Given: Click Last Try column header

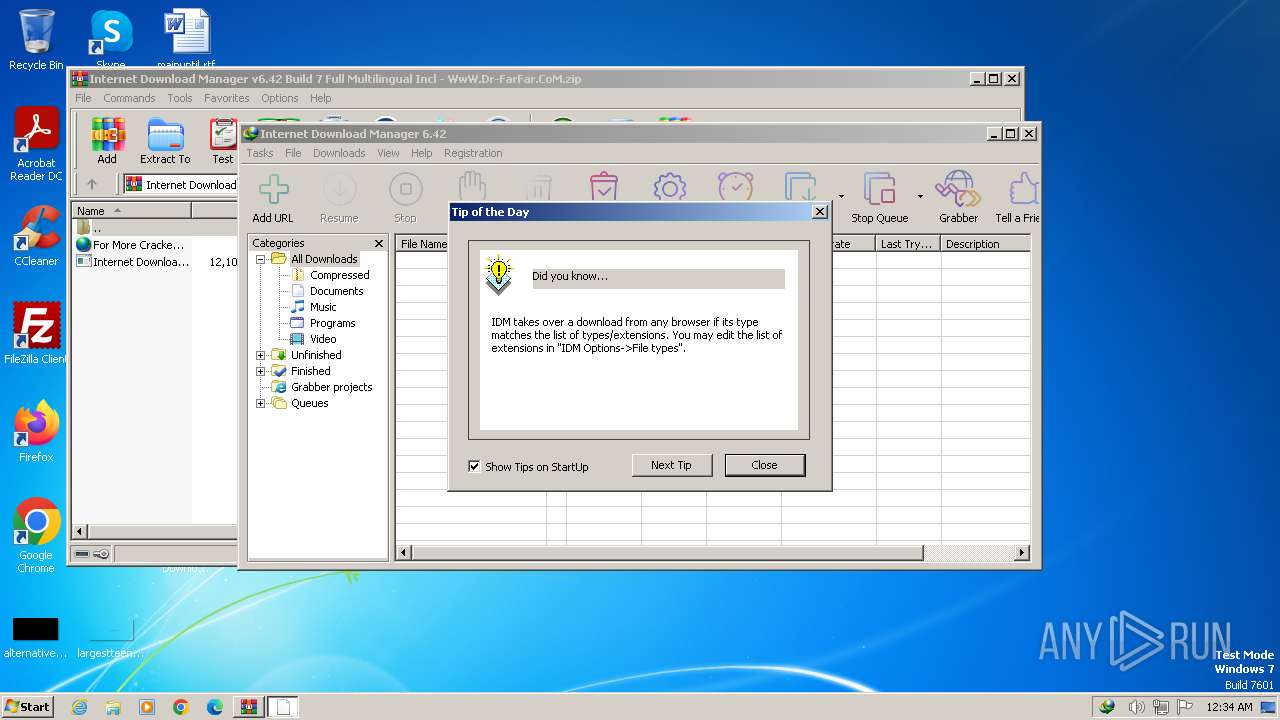Looking at the screenshot, I should (x=908, y=244).
